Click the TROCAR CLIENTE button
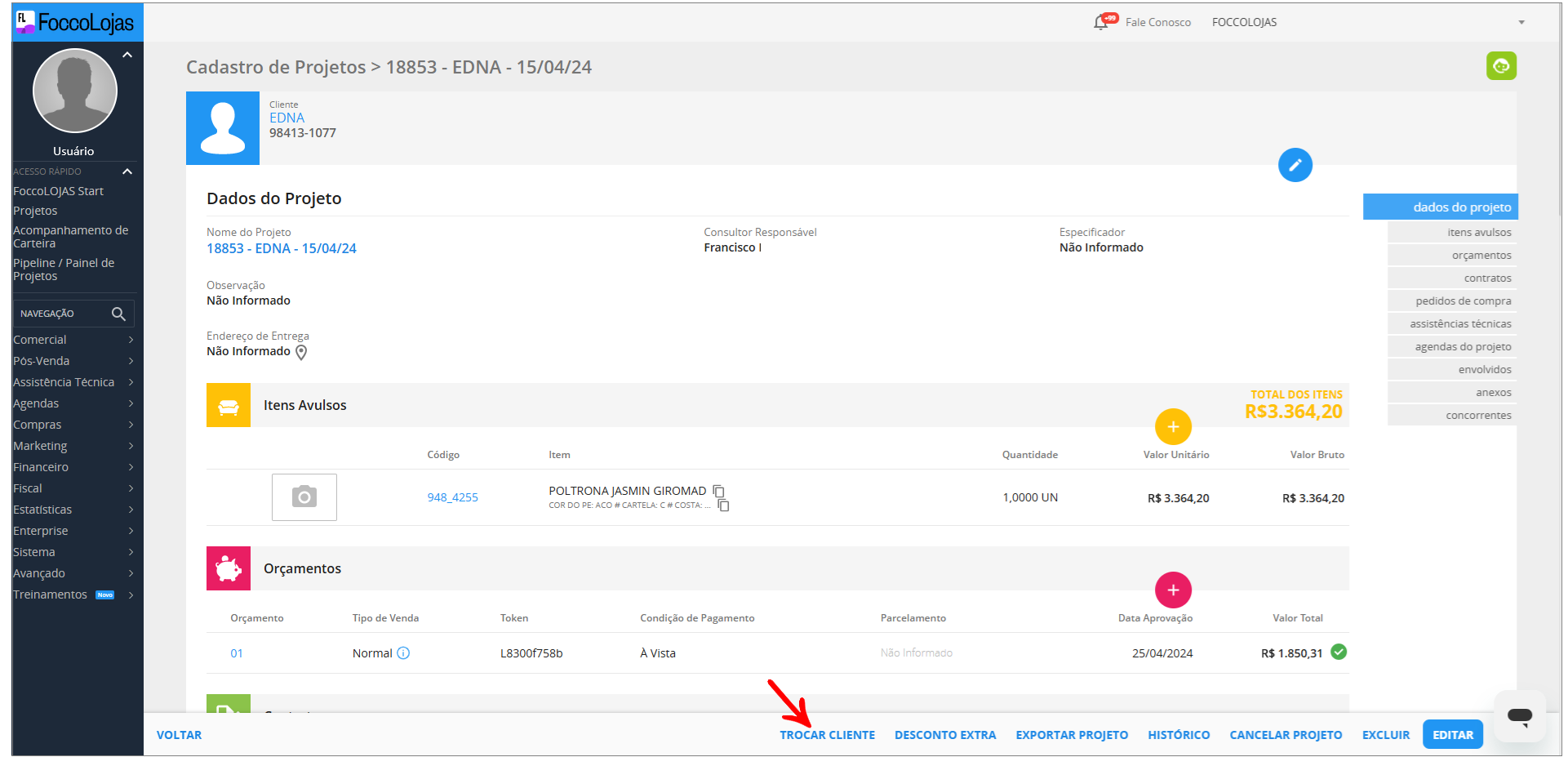 (827, 735)
